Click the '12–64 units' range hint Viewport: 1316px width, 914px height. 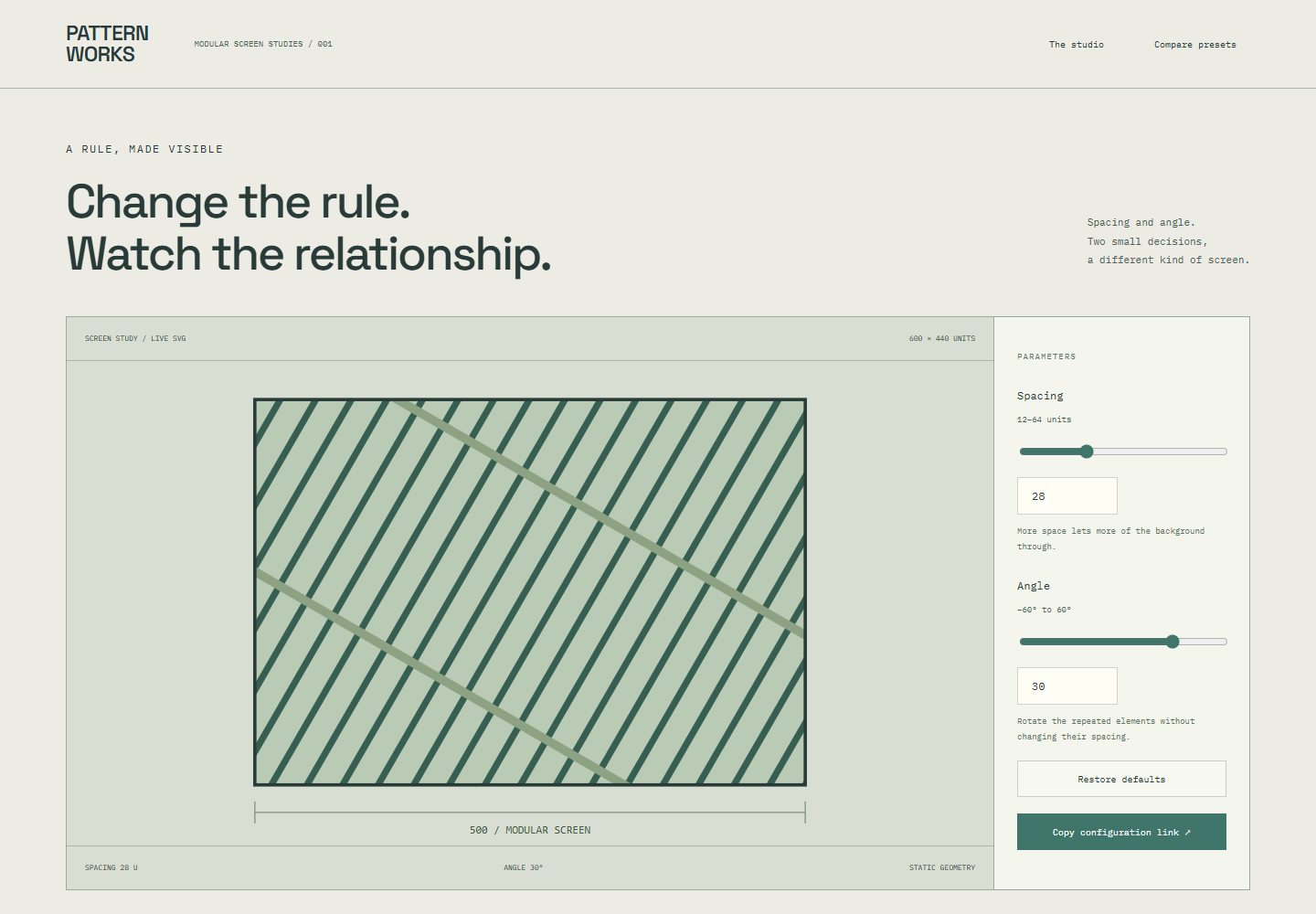click(1044, 420)
